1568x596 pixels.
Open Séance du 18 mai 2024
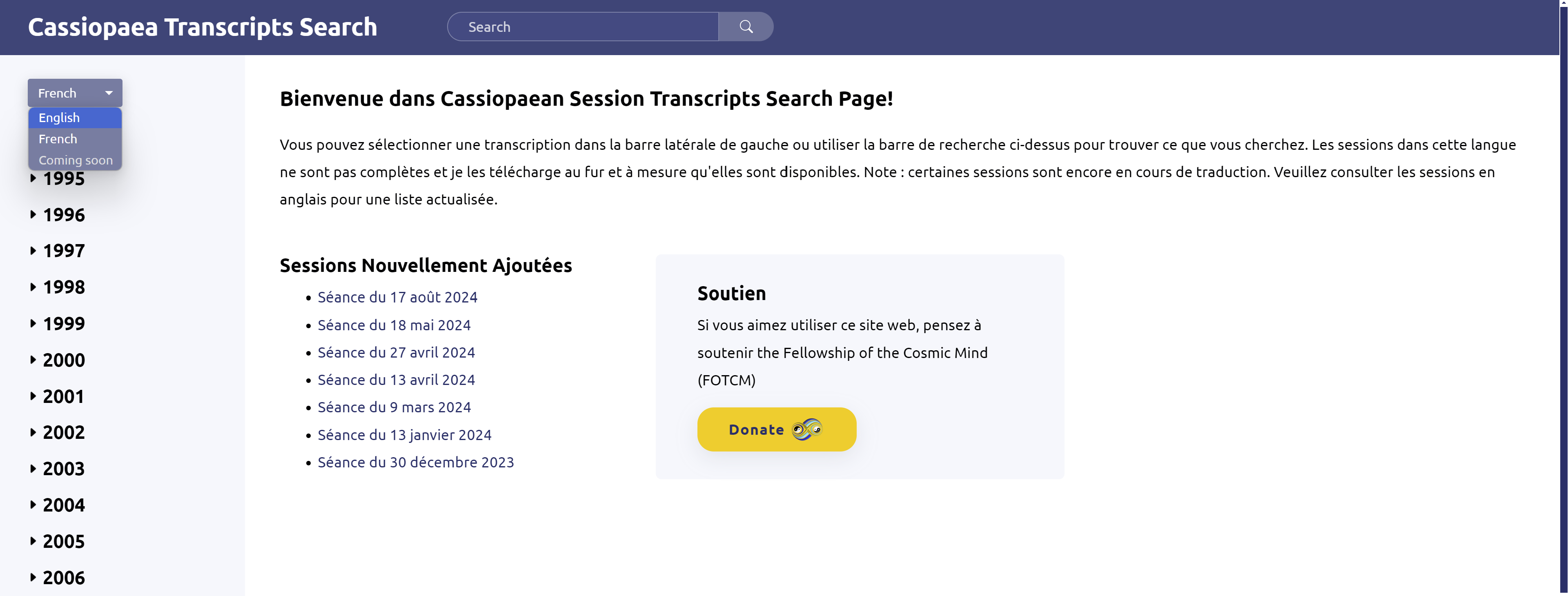(394, 325)
